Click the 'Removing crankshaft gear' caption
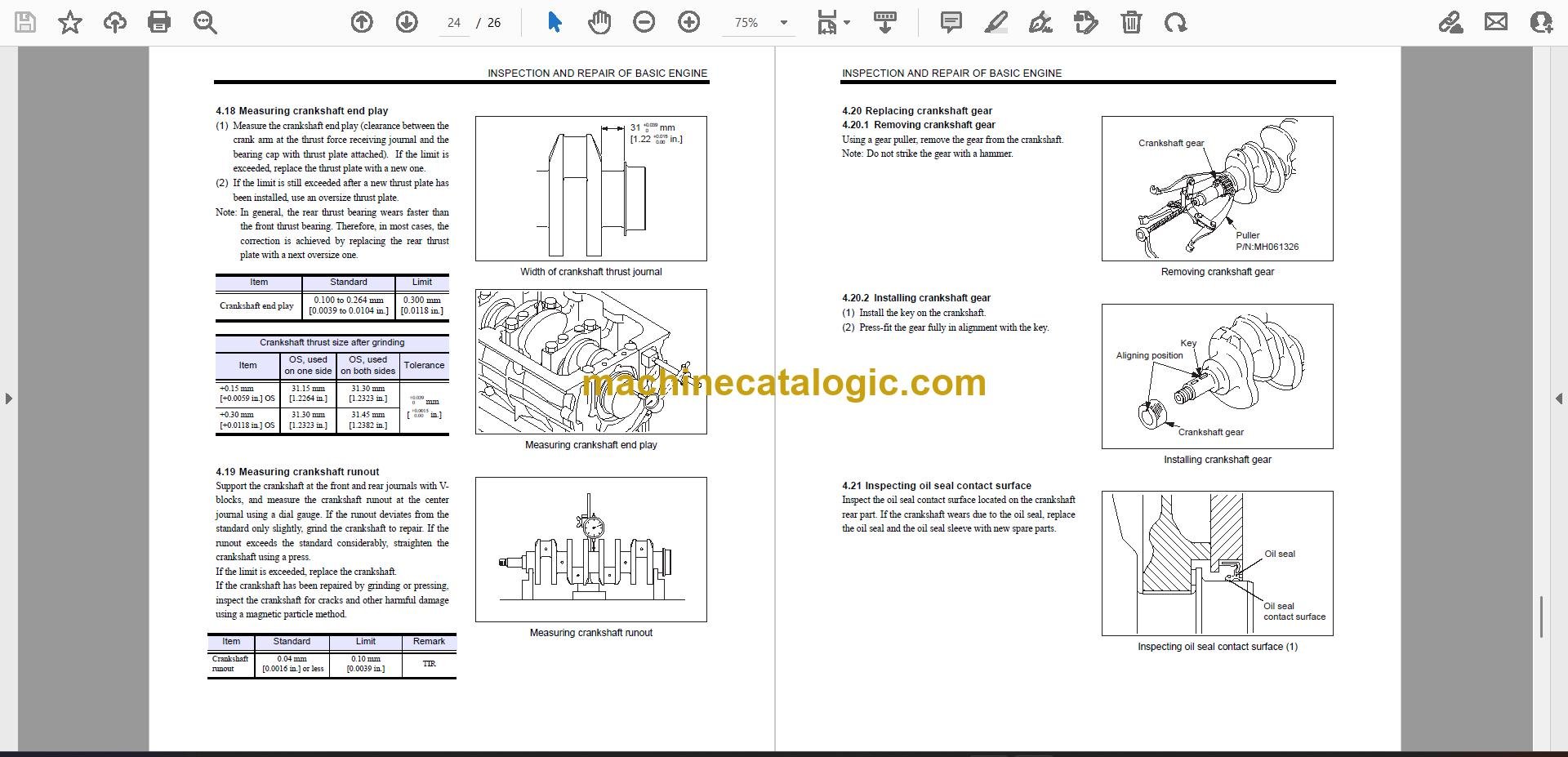The image size is (1568, 757). 1218,272
